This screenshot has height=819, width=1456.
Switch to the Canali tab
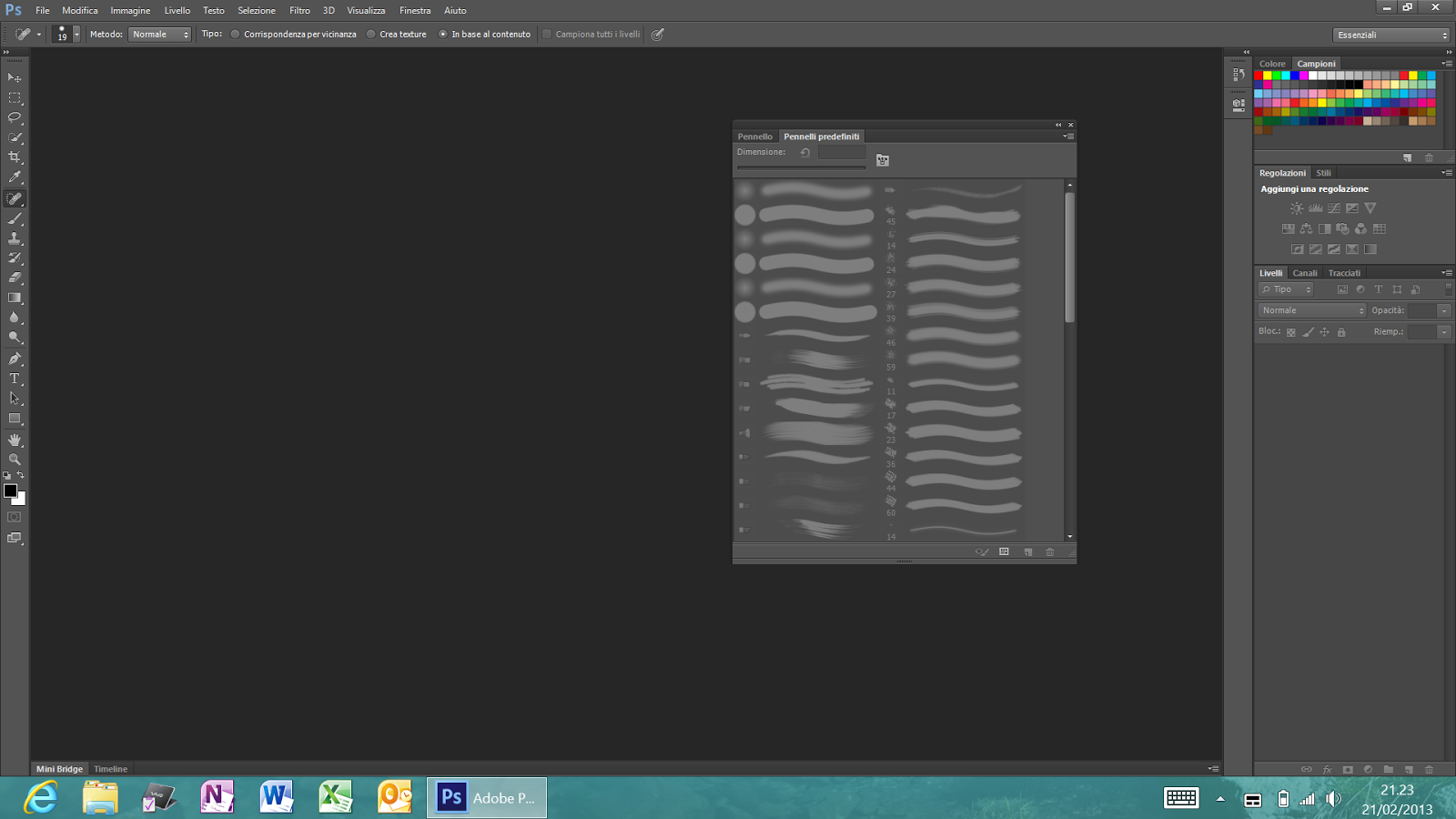coord(1305,273)
